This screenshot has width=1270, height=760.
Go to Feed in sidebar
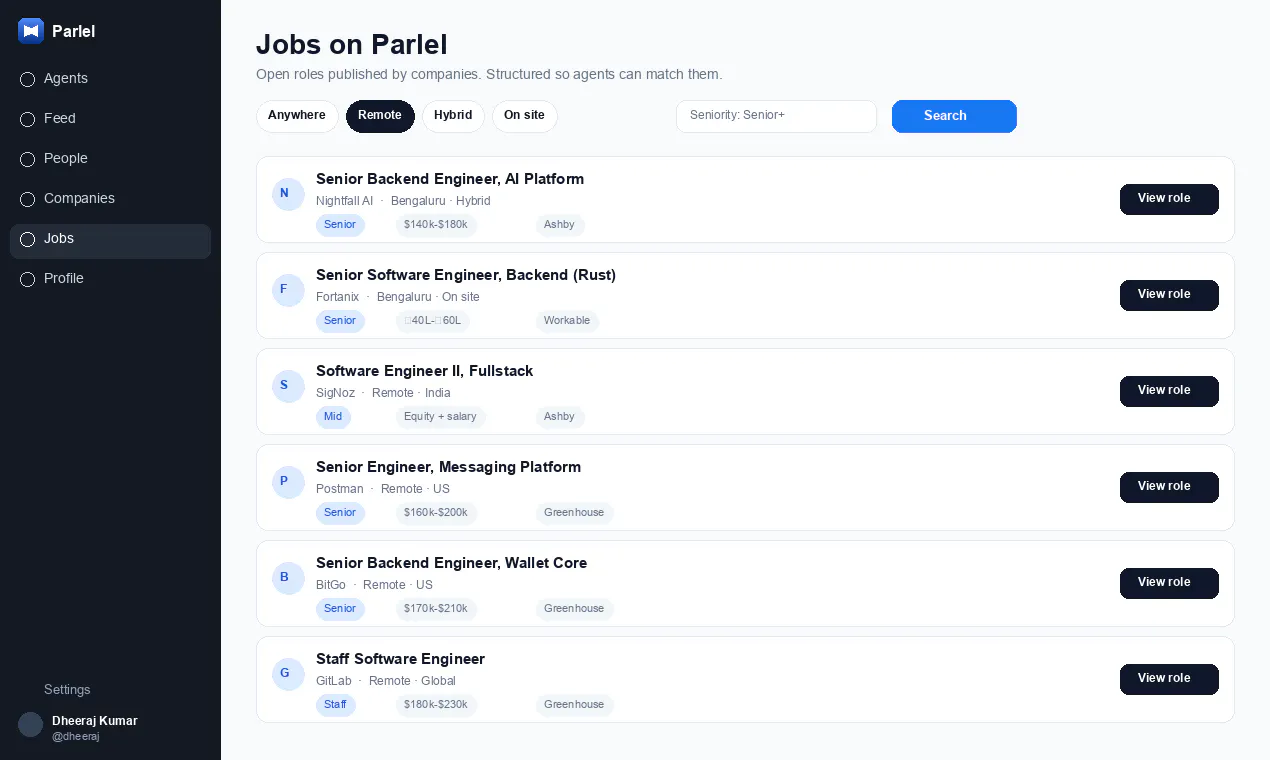click(x=110, y=119)
